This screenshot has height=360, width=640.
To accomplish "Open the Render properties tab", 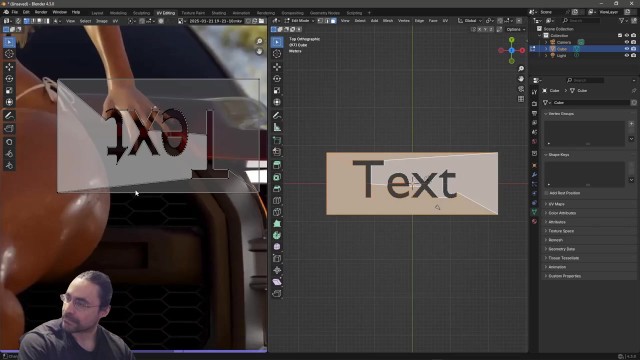I will point(534,104).
